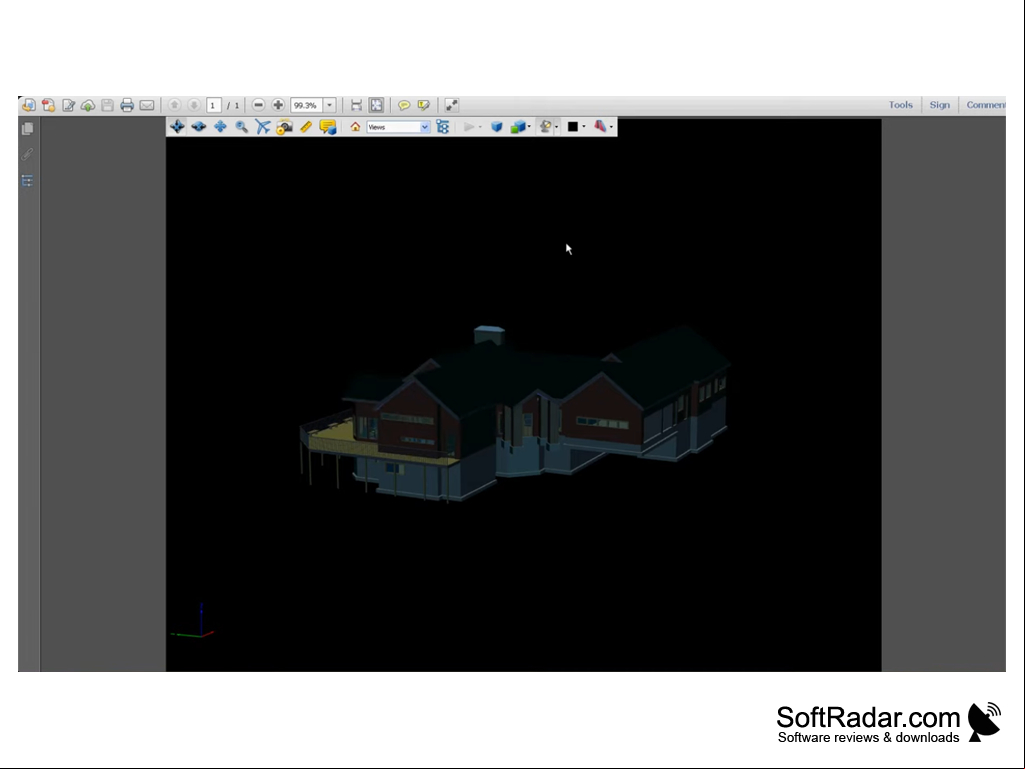Select the 3D Pan tool
Screen dimensions: 1025x769
(220, 127)
